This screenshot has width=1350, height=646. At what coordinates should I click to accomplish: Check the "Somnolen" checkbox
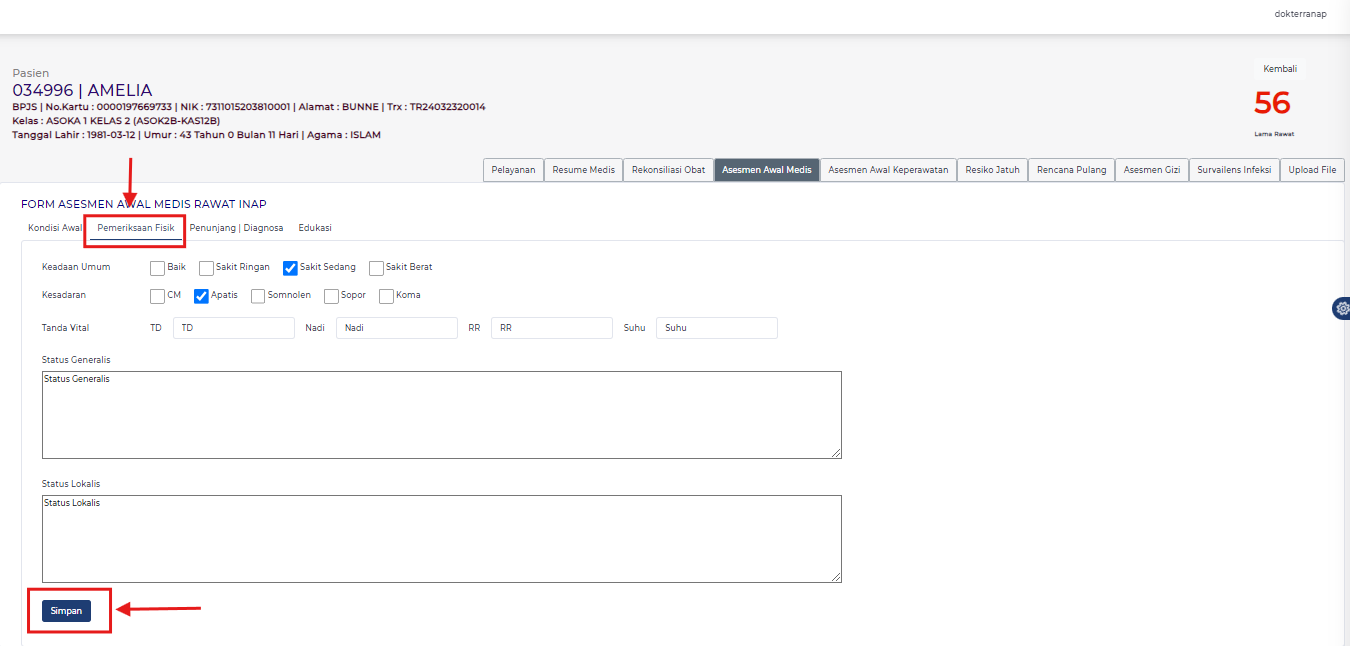(257, 295)
